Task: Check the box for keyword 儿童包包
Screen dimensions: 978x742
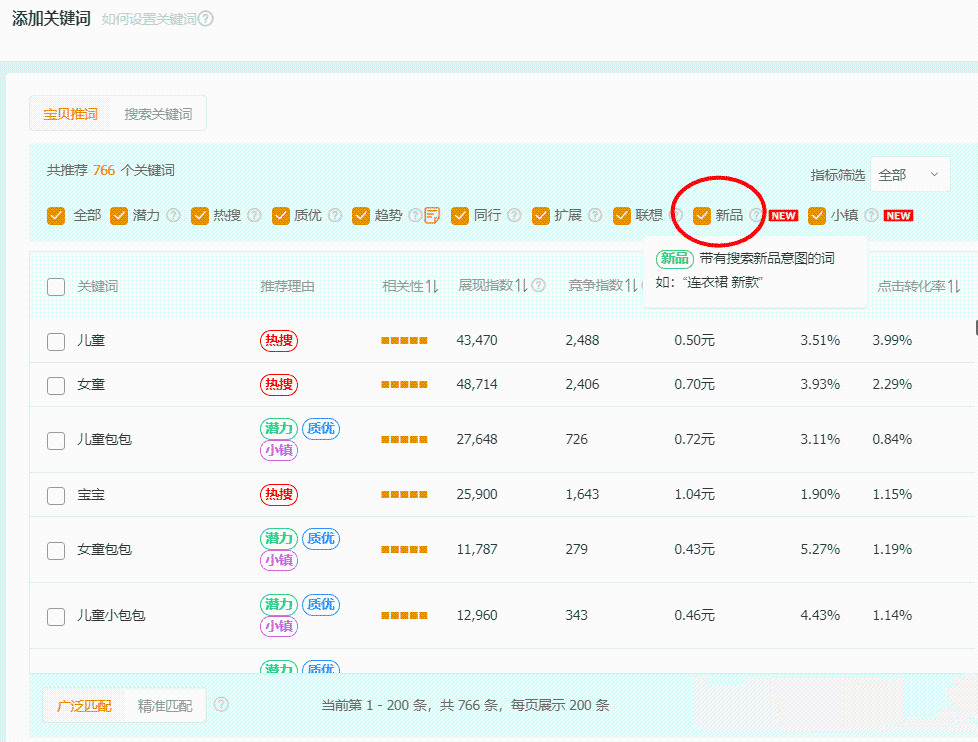Action: pos(56,440)
